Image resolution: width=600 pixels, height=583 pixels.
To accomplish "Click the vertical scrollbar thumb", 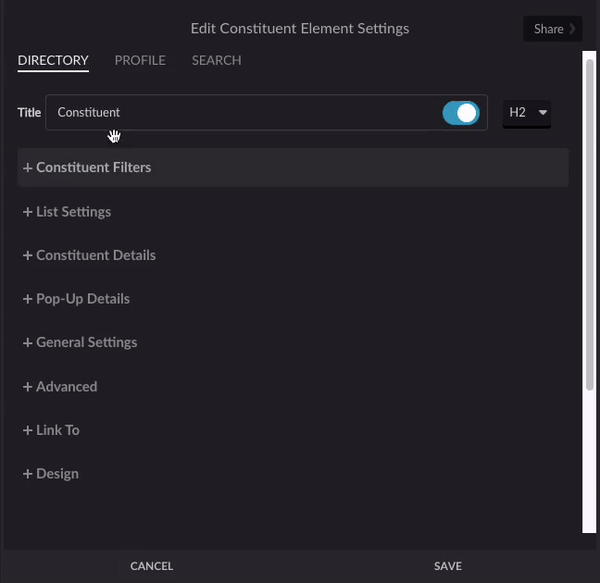I will (x=590, y=225).
